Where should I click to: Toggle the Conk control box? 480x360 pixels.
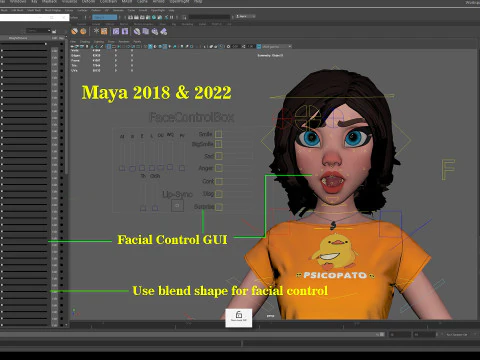219,182
